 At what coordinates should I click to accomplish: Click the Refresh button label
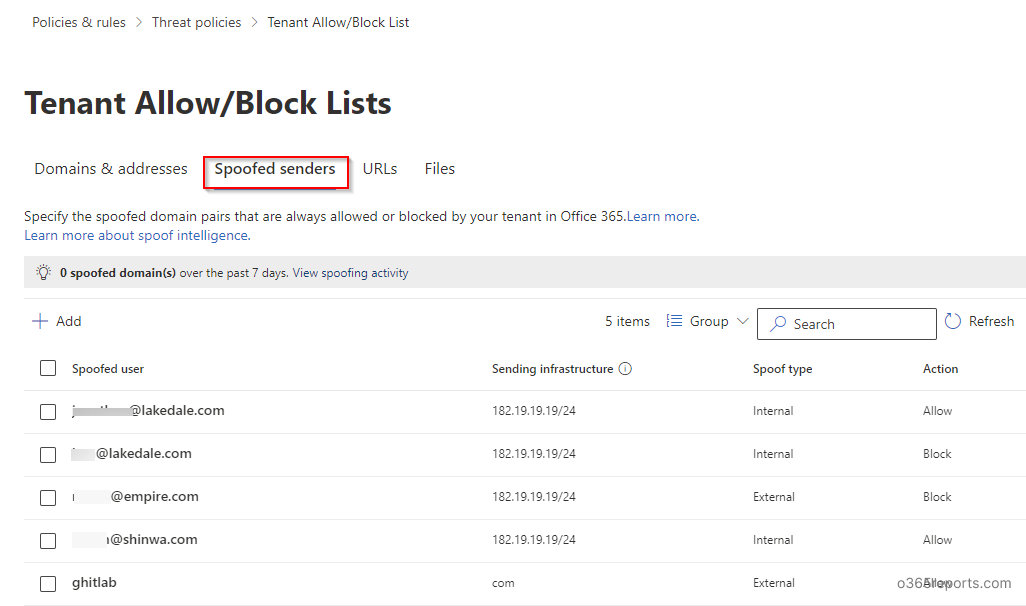[x=991, y=321]
